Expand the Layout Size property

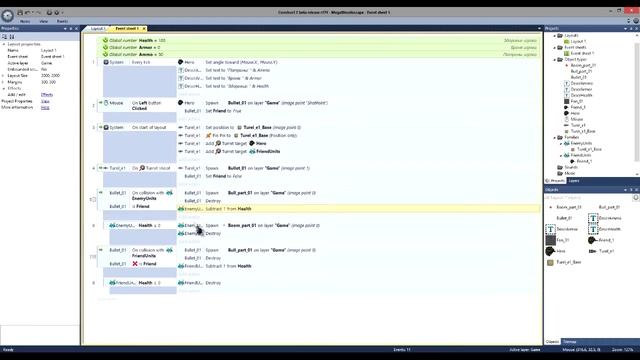coord(3,76)
